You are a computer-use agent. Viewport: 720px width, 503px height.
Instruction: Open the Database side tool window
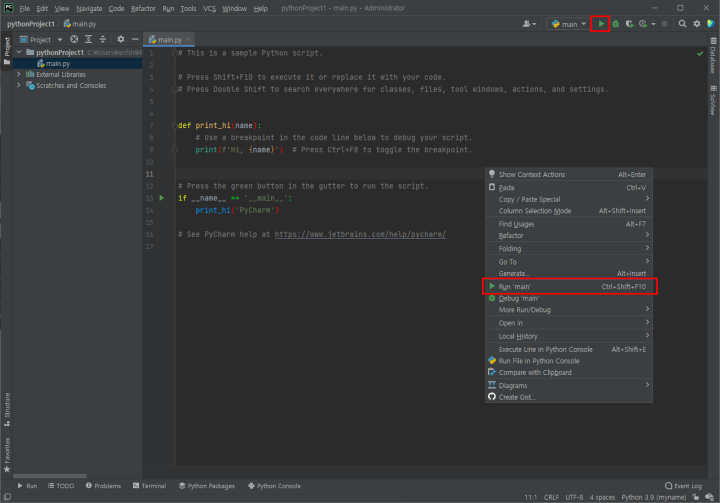click(713, 56)
